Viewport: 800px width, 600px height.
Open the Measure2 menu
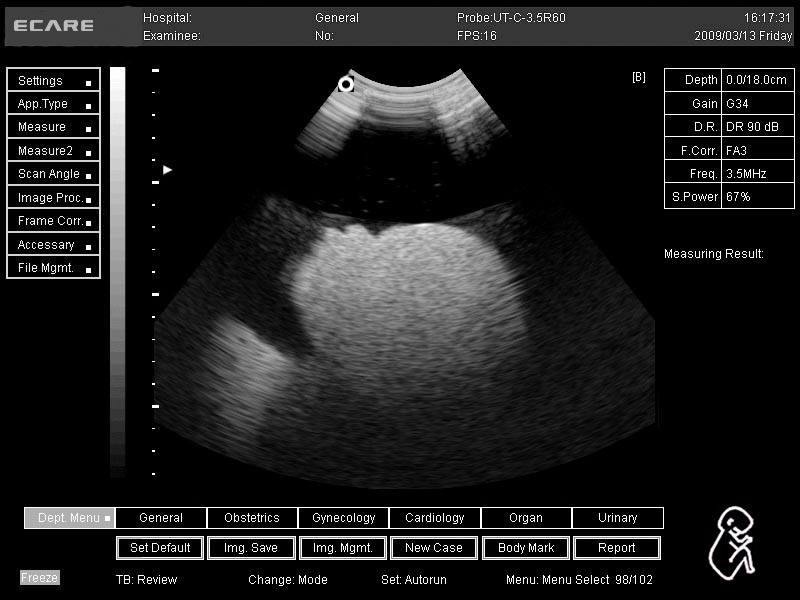[53, 151]
